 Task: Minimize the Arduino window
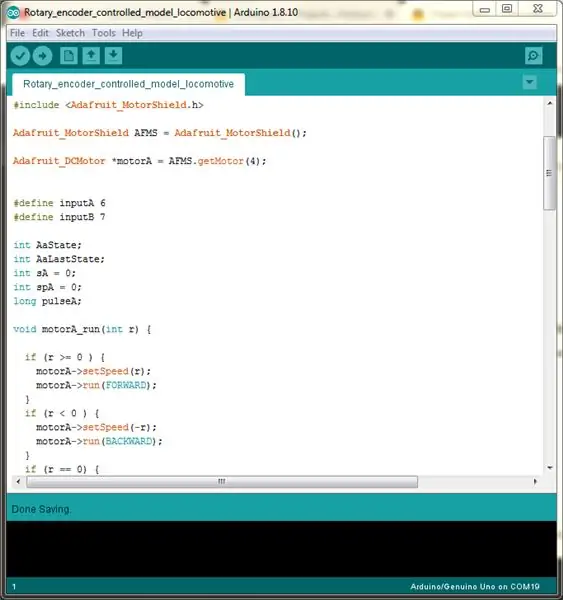click(x=485, y=9)
